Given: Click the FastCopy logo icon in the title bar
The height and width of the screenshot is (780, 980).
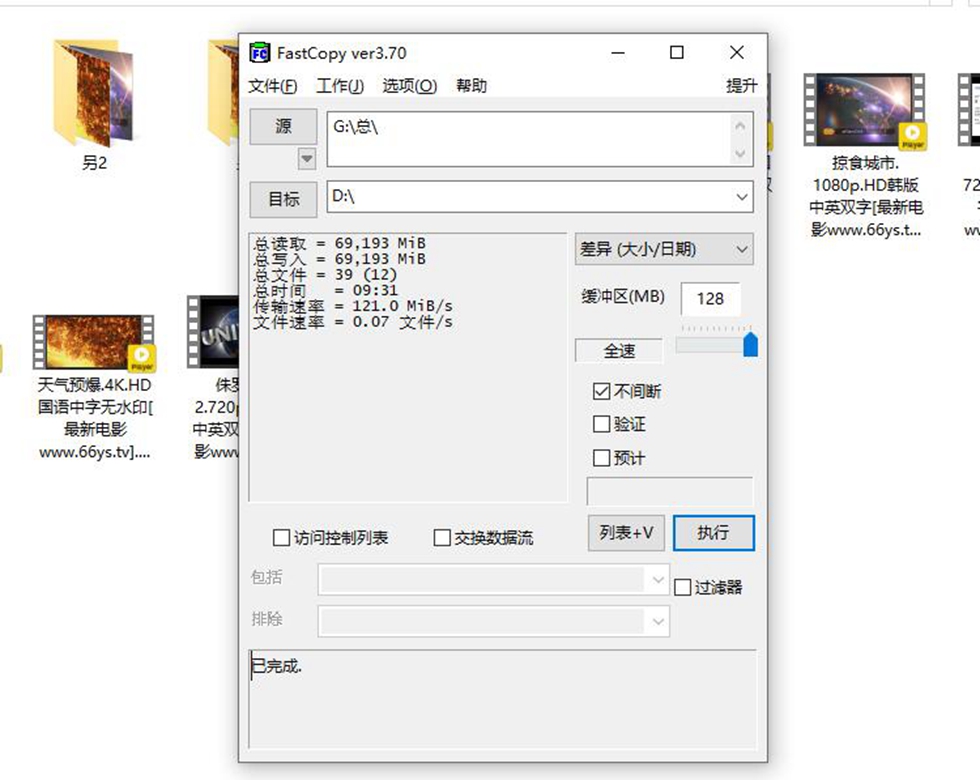Looking at the screenshot, I should pyautogui.click(x=260, y=52).
